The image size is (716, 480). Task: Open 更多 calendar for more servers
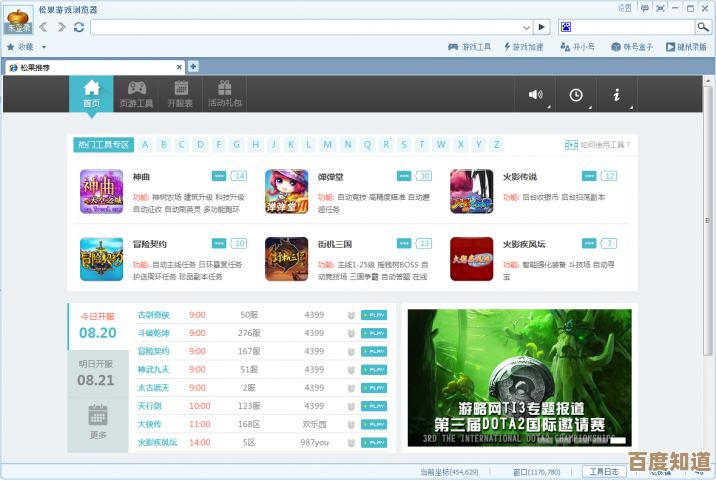(98, 421)
